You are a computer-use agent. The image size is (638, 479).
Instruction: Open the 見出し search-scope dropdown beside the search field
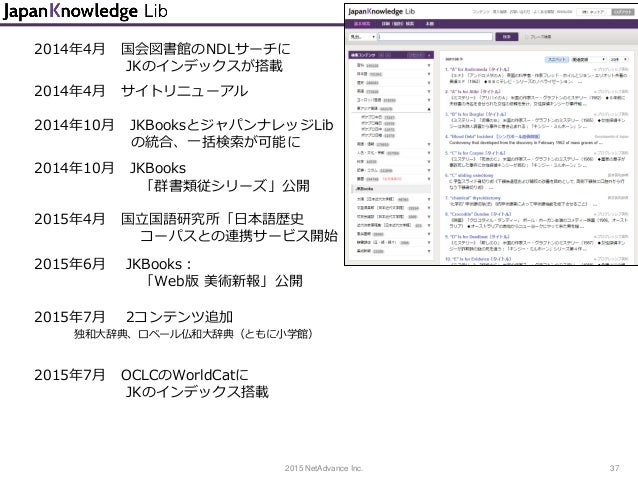point(362,37)
